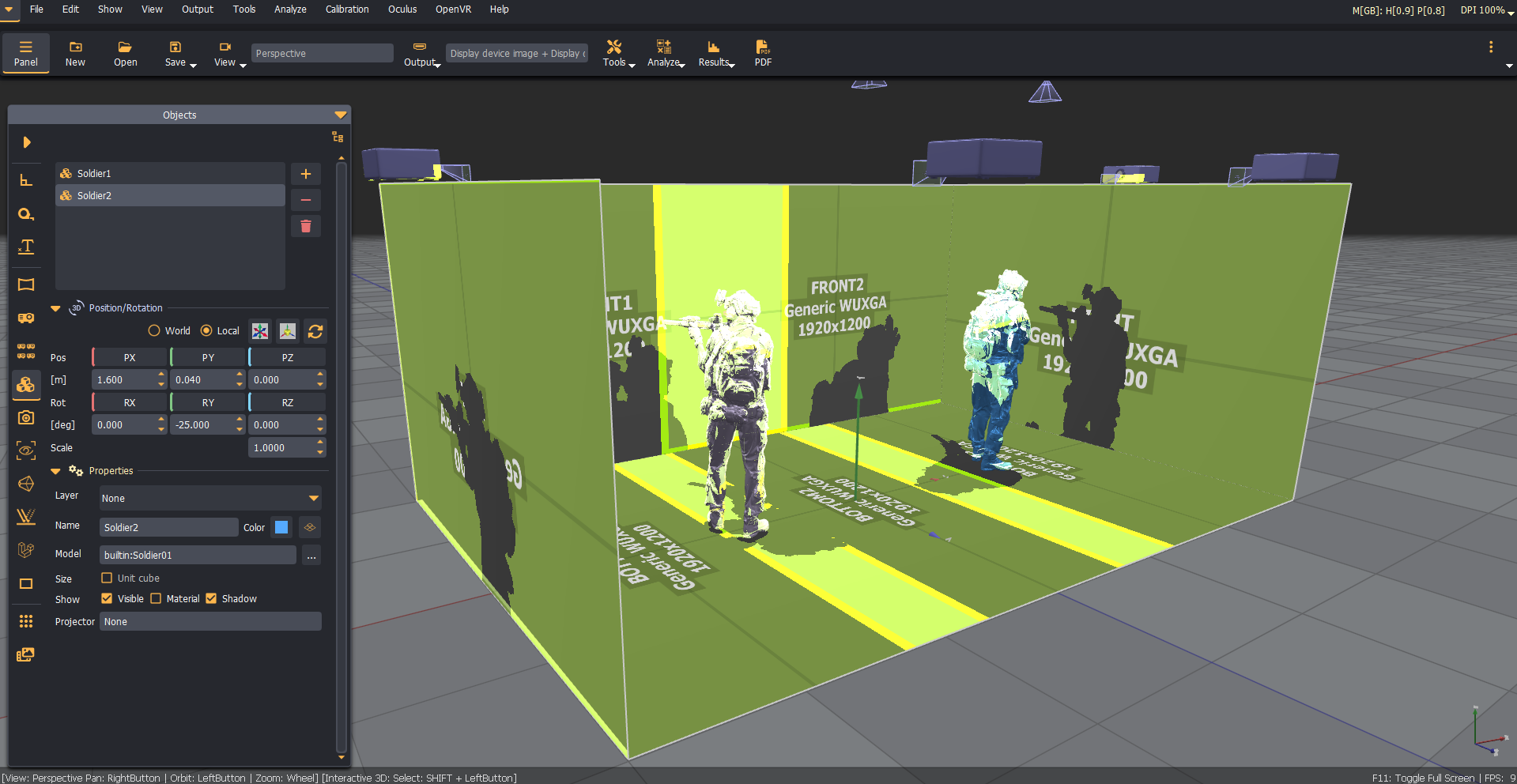Screen dimensions: 1517x784
Task: Collapse the Position/Rotation section
Action: tap(55, 308)
